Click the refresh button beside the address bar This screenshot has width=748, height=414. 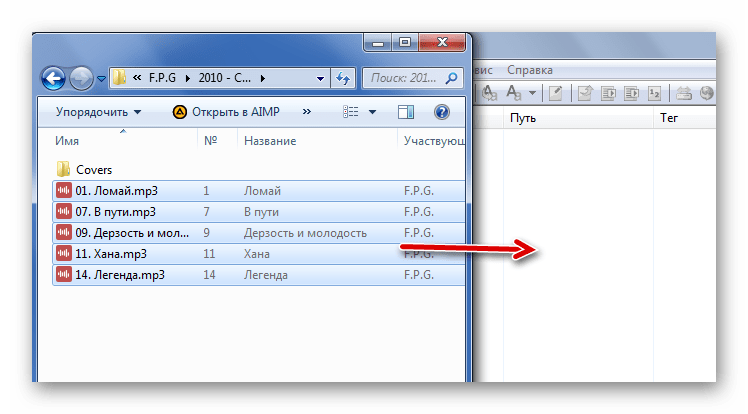click(x=343, y=77)
